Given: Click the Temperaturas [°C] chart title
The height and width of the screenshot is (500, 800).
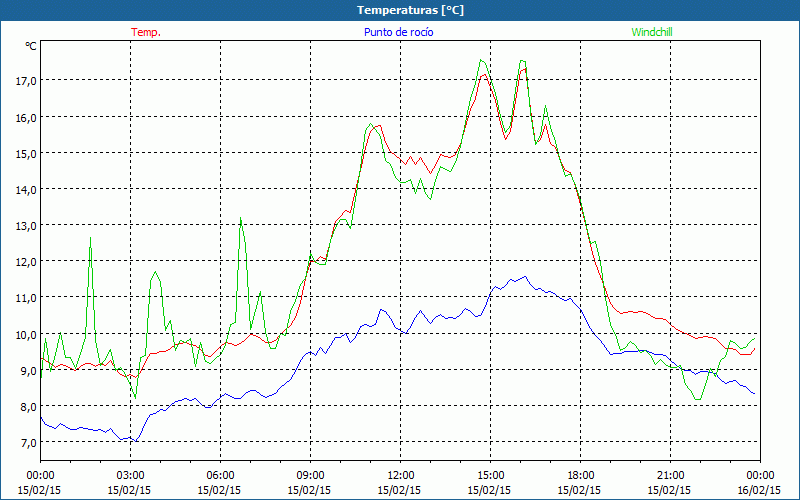Looking at the screenshot, I should (410, 10).
